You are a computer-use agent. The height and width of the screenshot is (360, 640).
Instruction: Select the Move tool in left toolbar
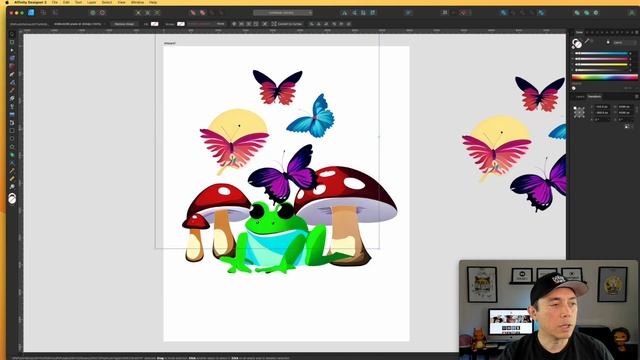(12, 34)
